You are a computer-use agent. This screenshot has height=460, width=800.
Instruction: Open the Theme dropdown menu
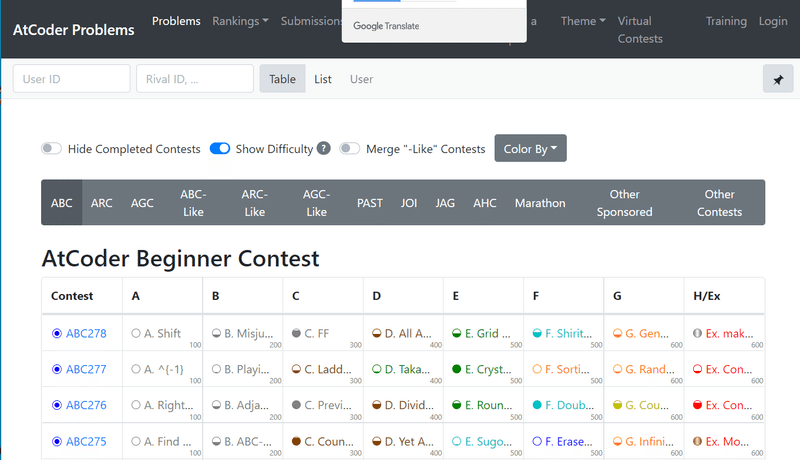583,21
